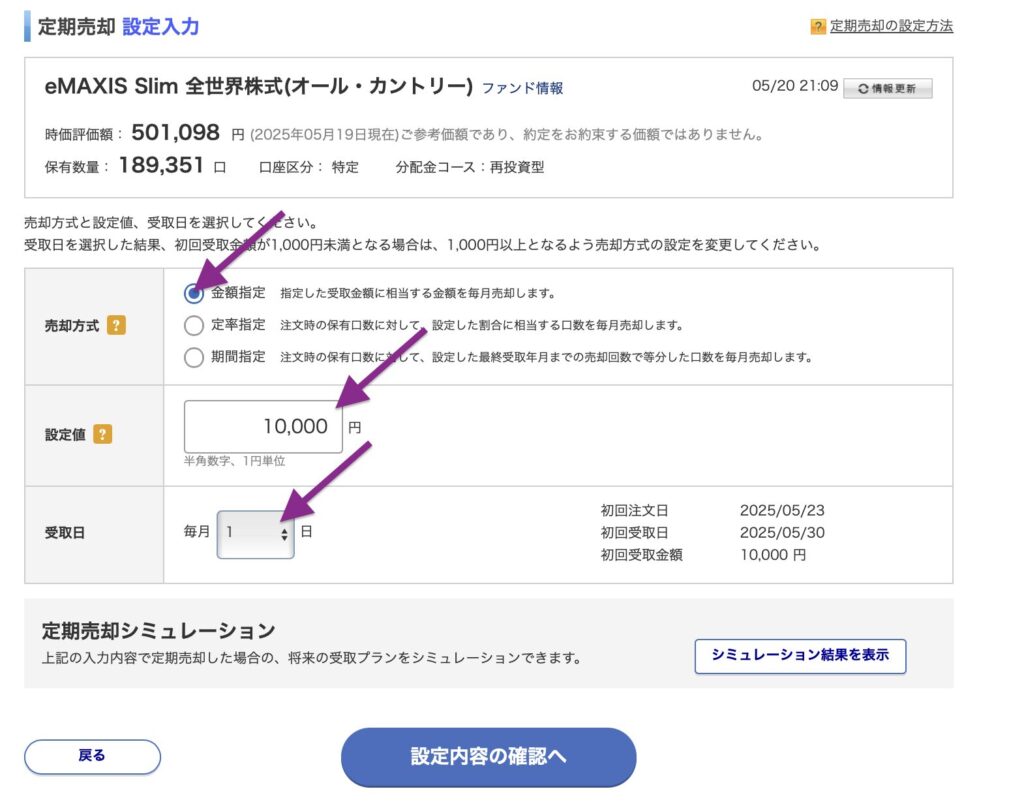
Task: Click the 初回注文日 date 2025/05/23
Action: pyautogui.click(x=782, y=510)
